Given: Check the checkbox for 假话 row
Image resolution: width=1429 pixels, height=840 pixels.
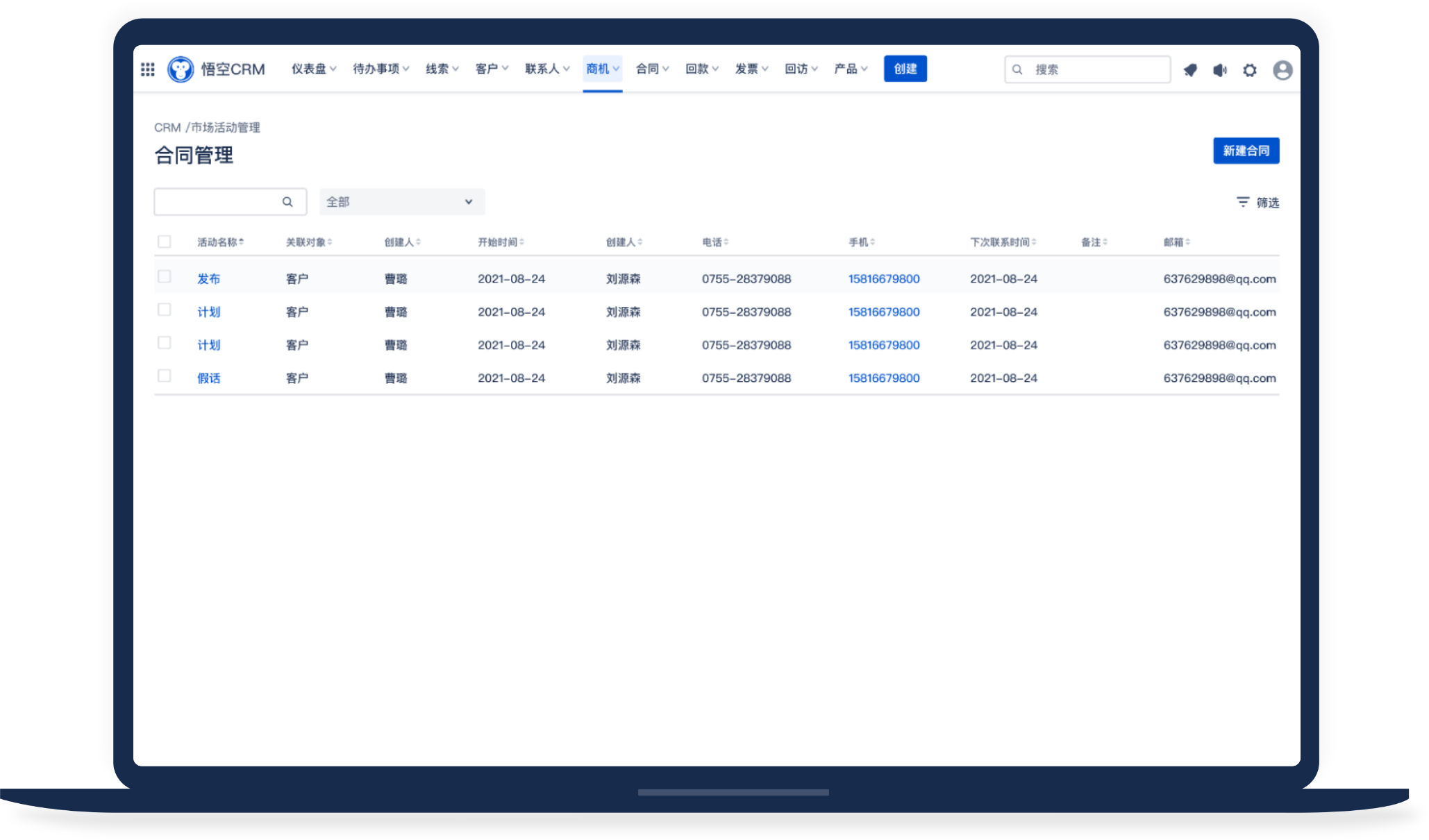Looking at the screenshot, I should coord(165,376).
